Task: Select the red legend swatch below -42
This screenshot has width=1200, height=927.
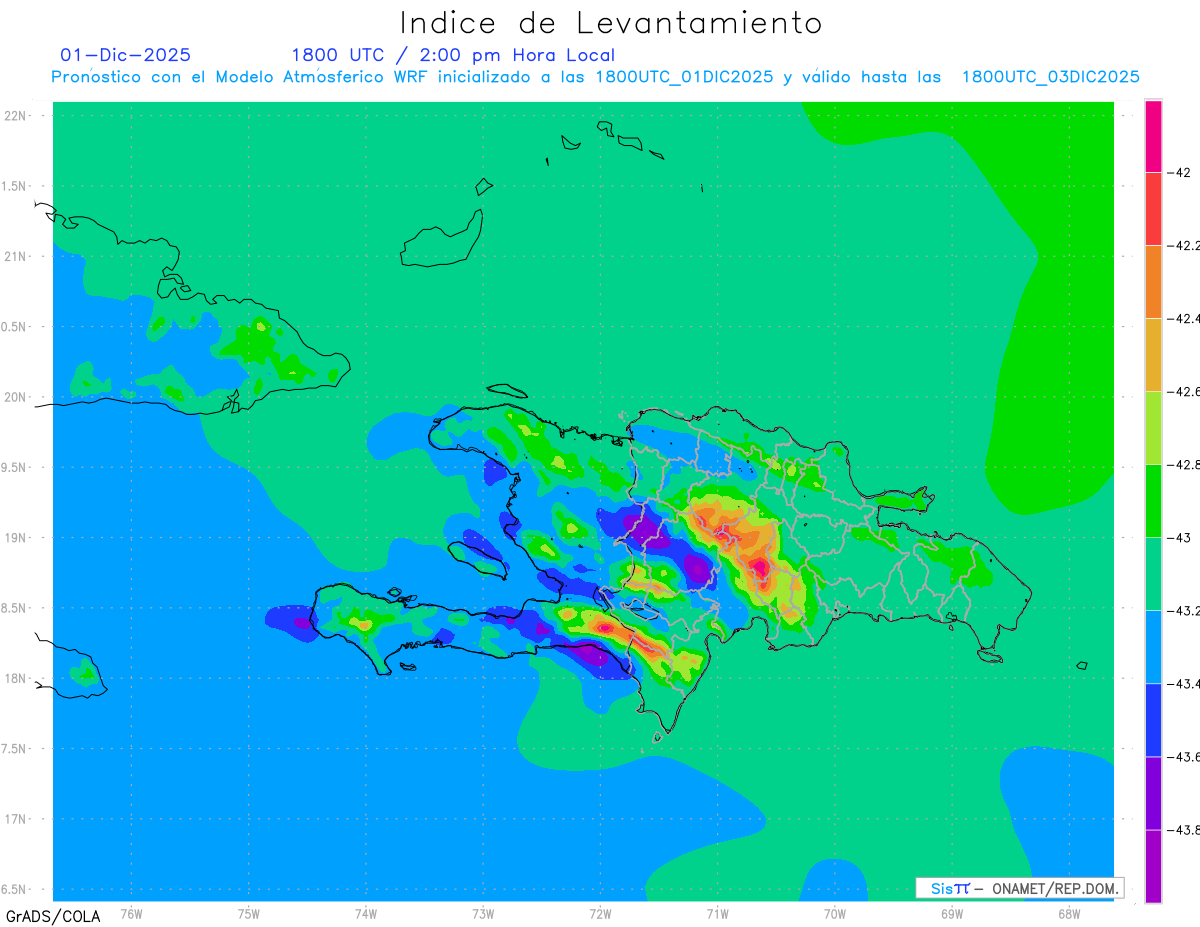Action: click(1153, 209)
